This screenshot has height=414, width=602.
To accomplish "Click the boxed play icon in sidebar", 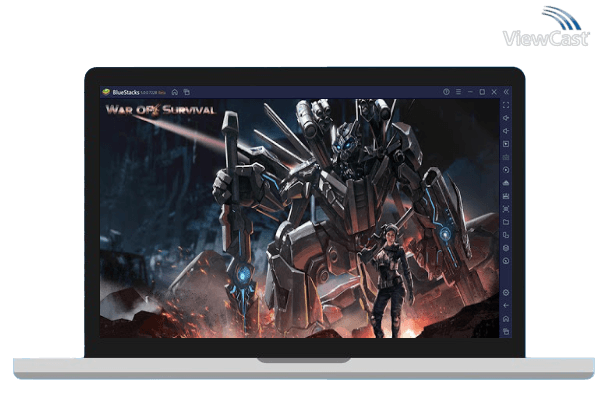I will [x=506, y=144].
